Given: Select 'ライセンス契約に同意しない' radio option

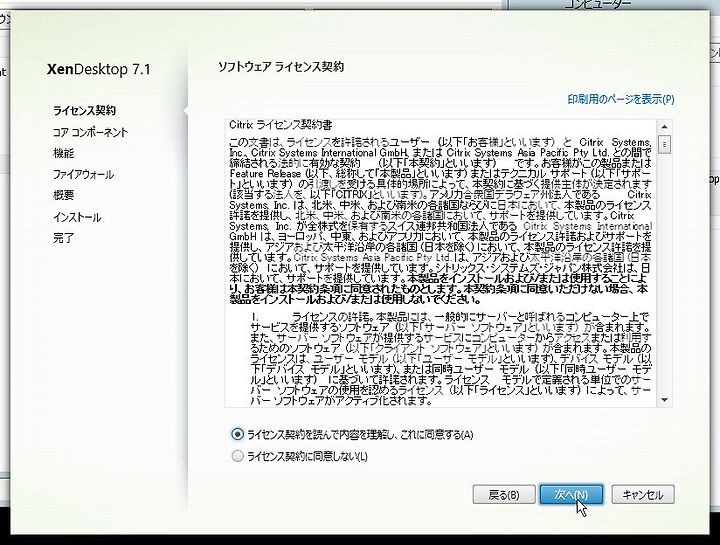Looking at the screenshot, I should (237, 456).
